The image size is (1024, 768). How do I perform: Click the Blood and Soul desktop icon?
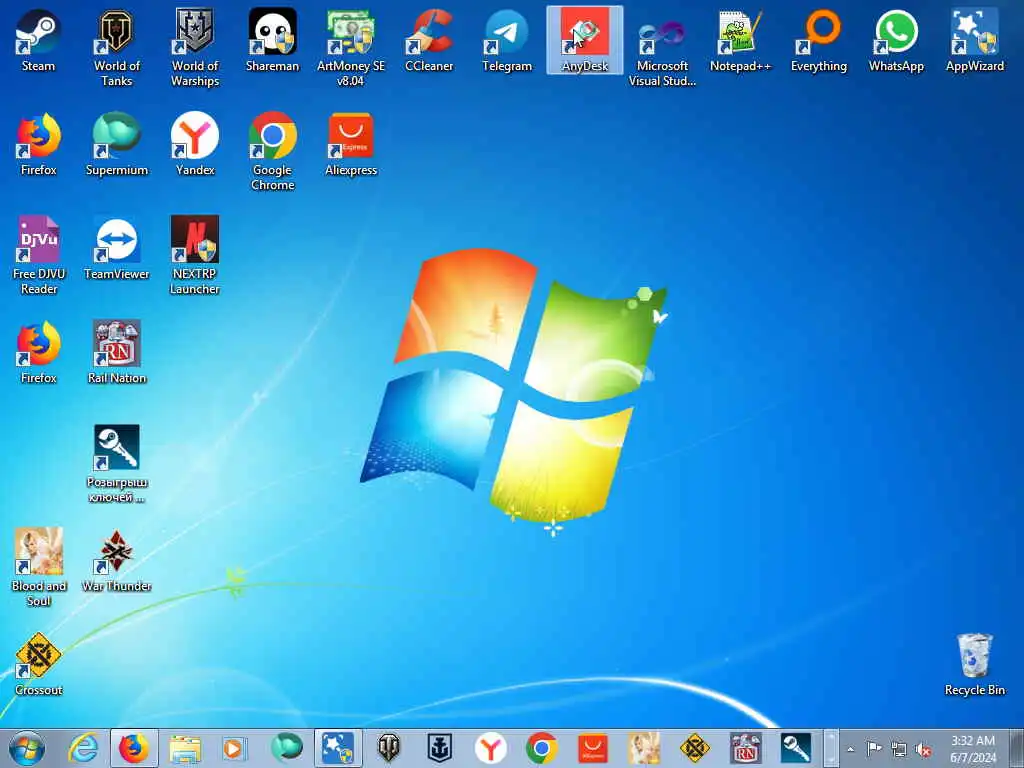click(38, 568)
